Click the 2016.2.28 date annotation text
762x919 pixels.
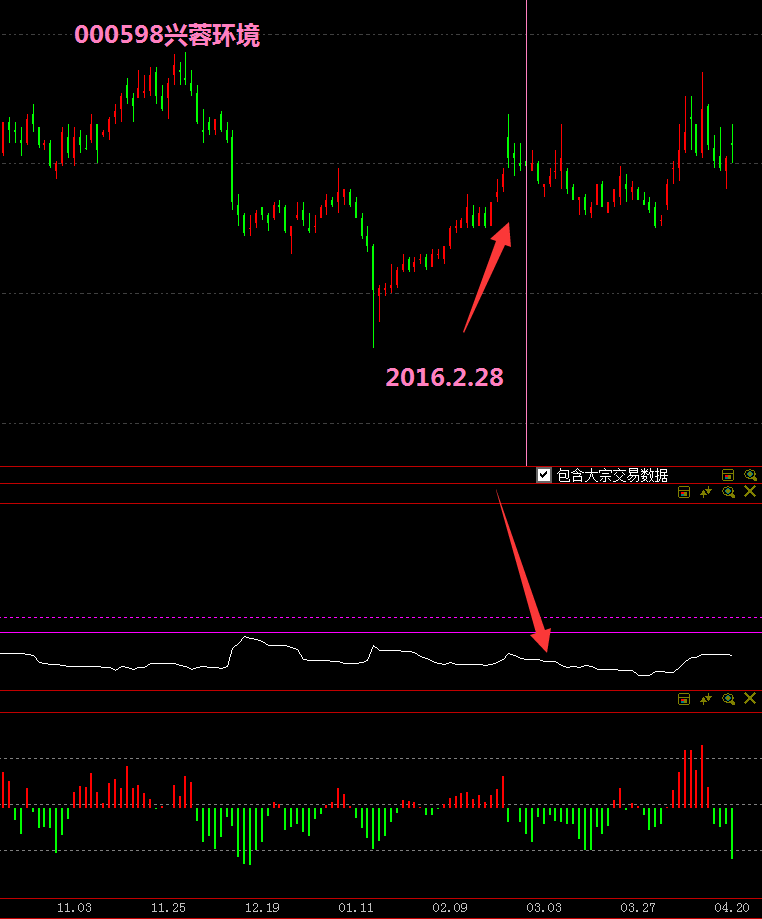tap(444, 377)
